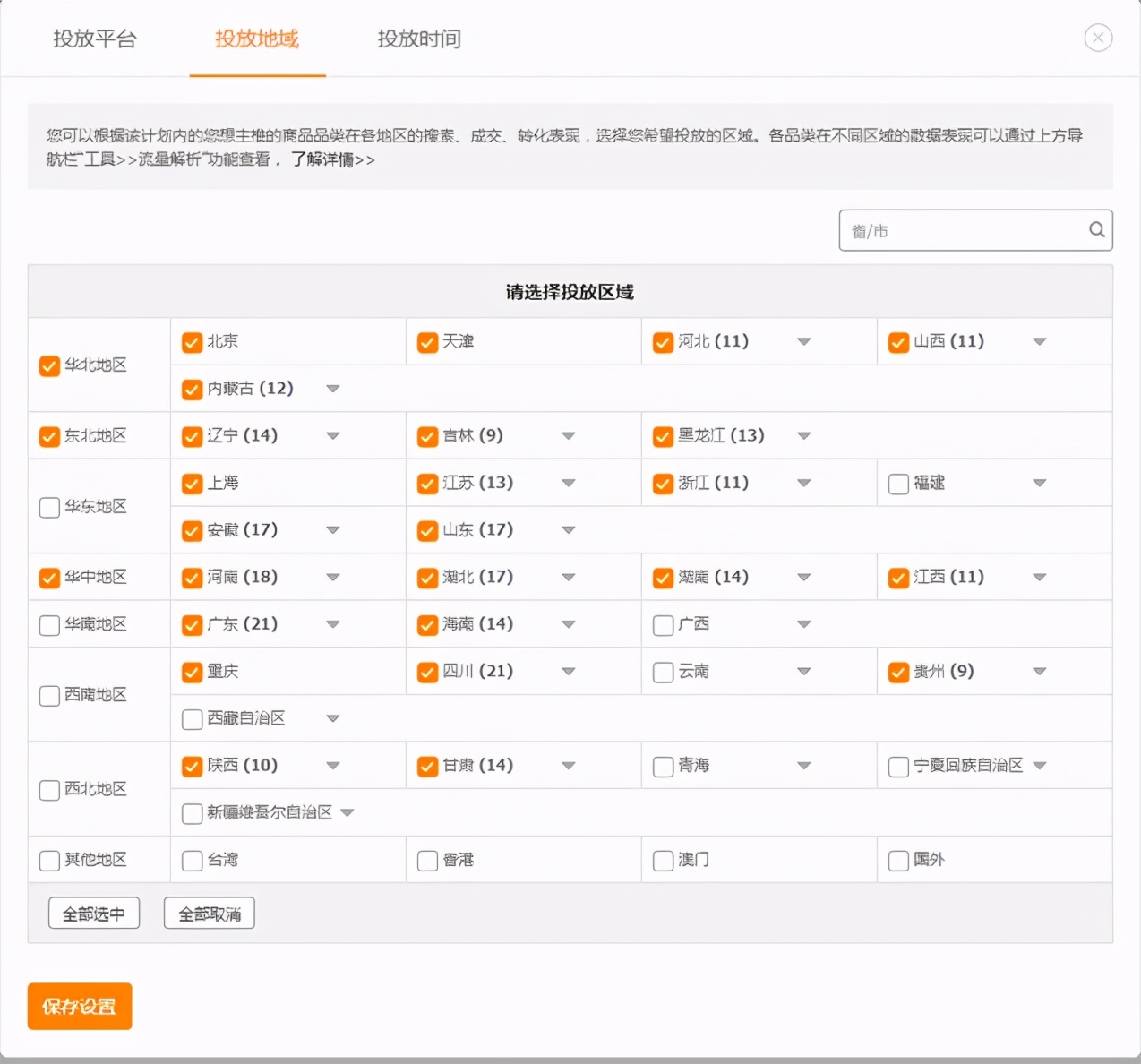Expand the 四川 city dropdown
Screen dimensions: 1141x1064
(x=569, y=671)
